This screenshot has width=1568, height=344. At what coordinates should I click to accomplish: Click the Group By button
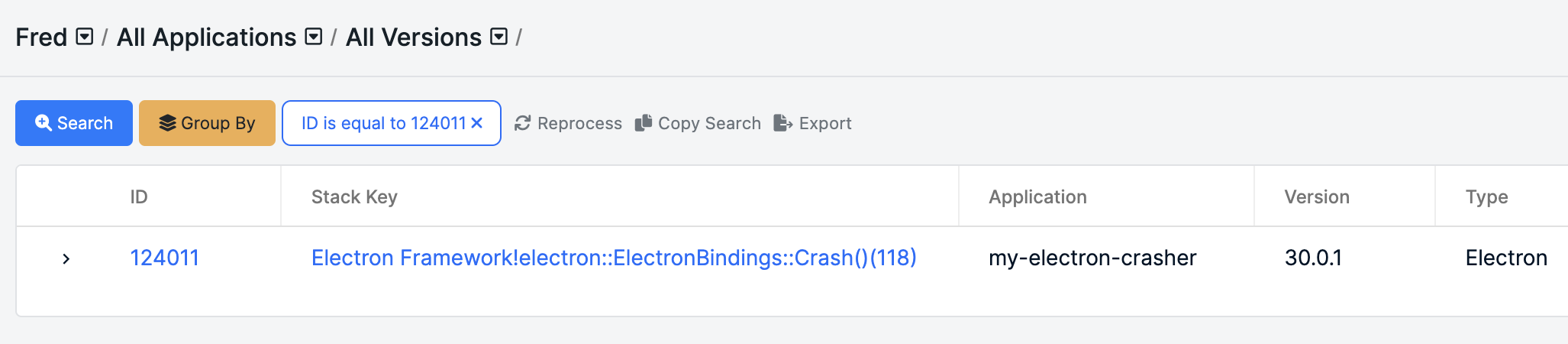coord(207,123)
